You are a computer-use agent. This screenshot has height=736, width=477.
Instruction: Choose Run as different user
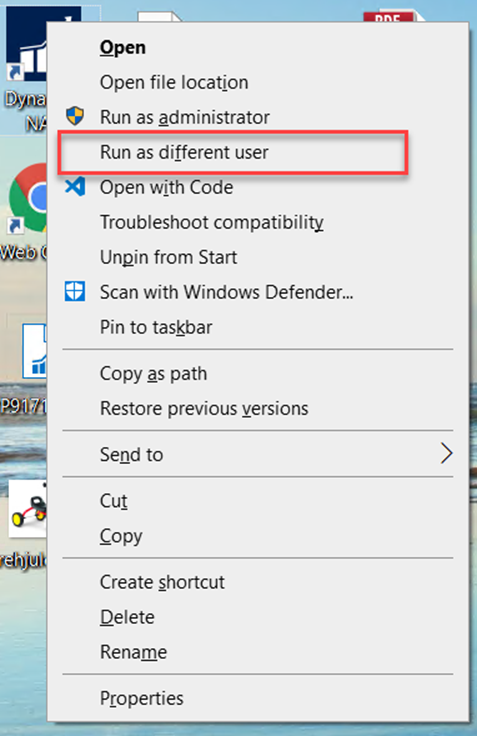pos(184,153)
